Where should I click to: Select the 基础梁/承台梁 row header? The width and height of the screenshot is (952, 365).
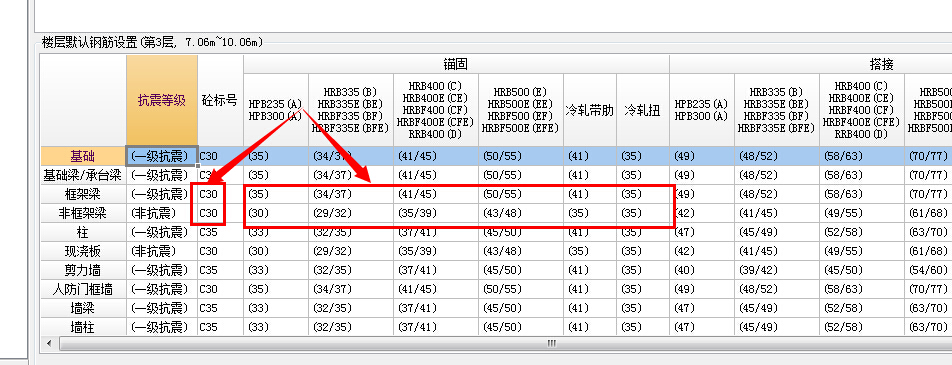tap(83, 176)
